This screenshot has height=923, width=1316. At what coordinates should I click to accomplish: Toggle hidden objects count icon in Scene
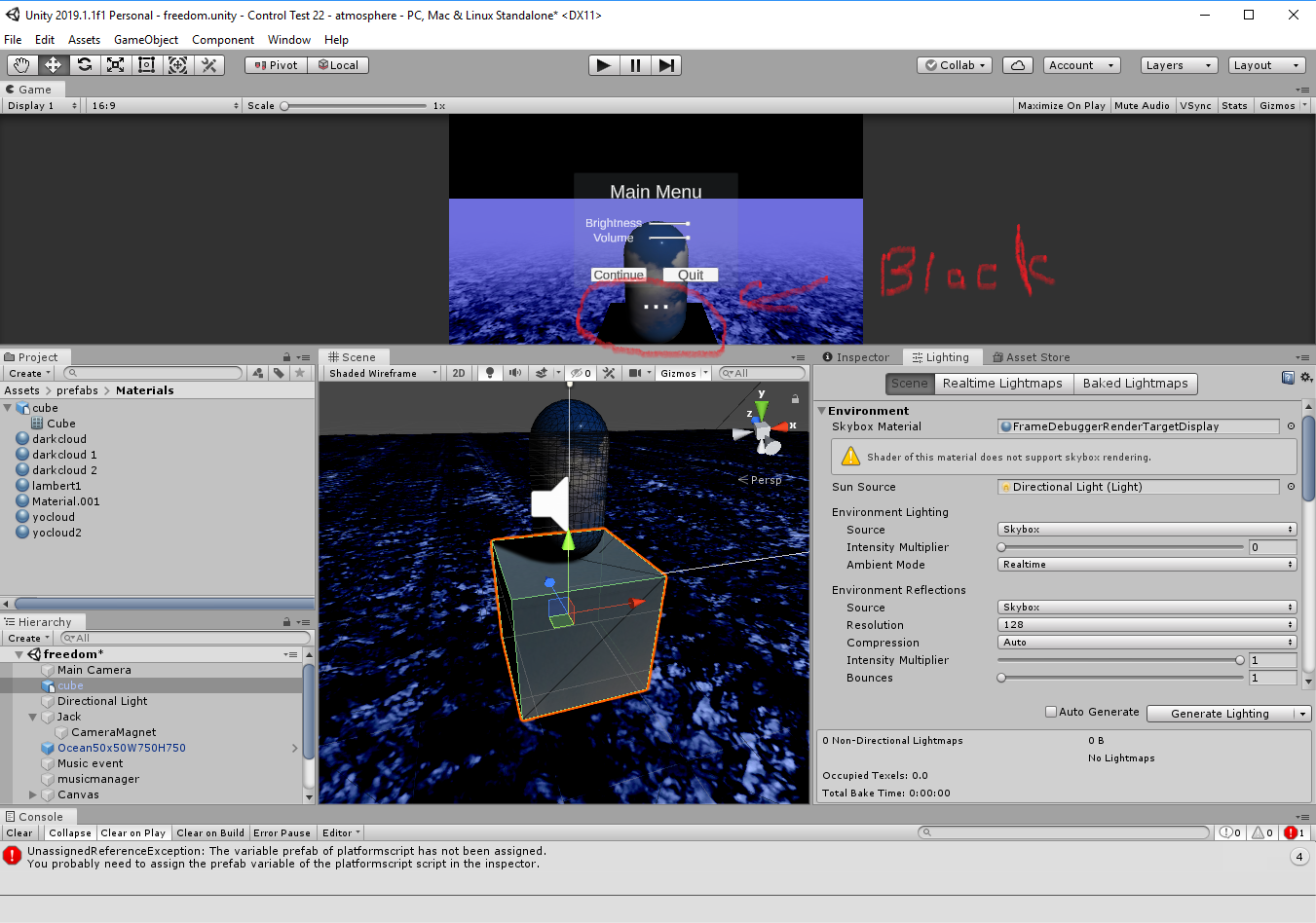tap(582, 373)
